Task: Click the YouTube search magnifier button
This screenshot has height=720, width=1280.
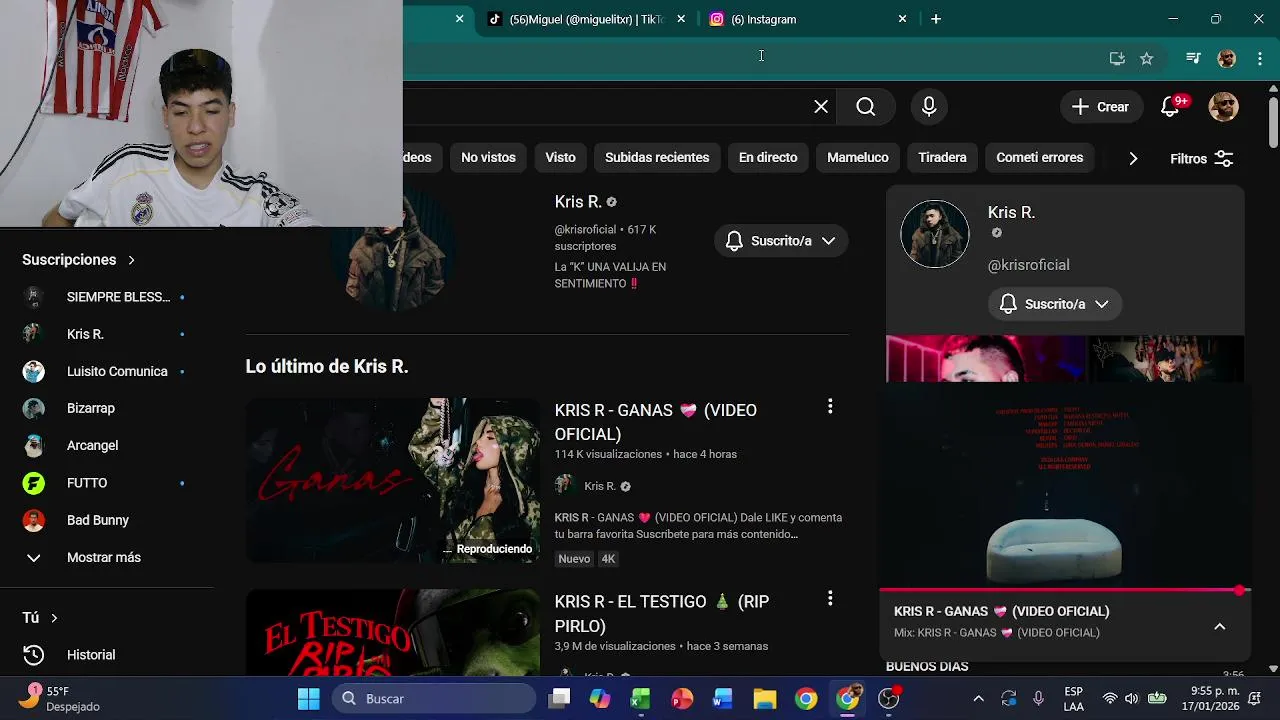Action: (866, 107)
